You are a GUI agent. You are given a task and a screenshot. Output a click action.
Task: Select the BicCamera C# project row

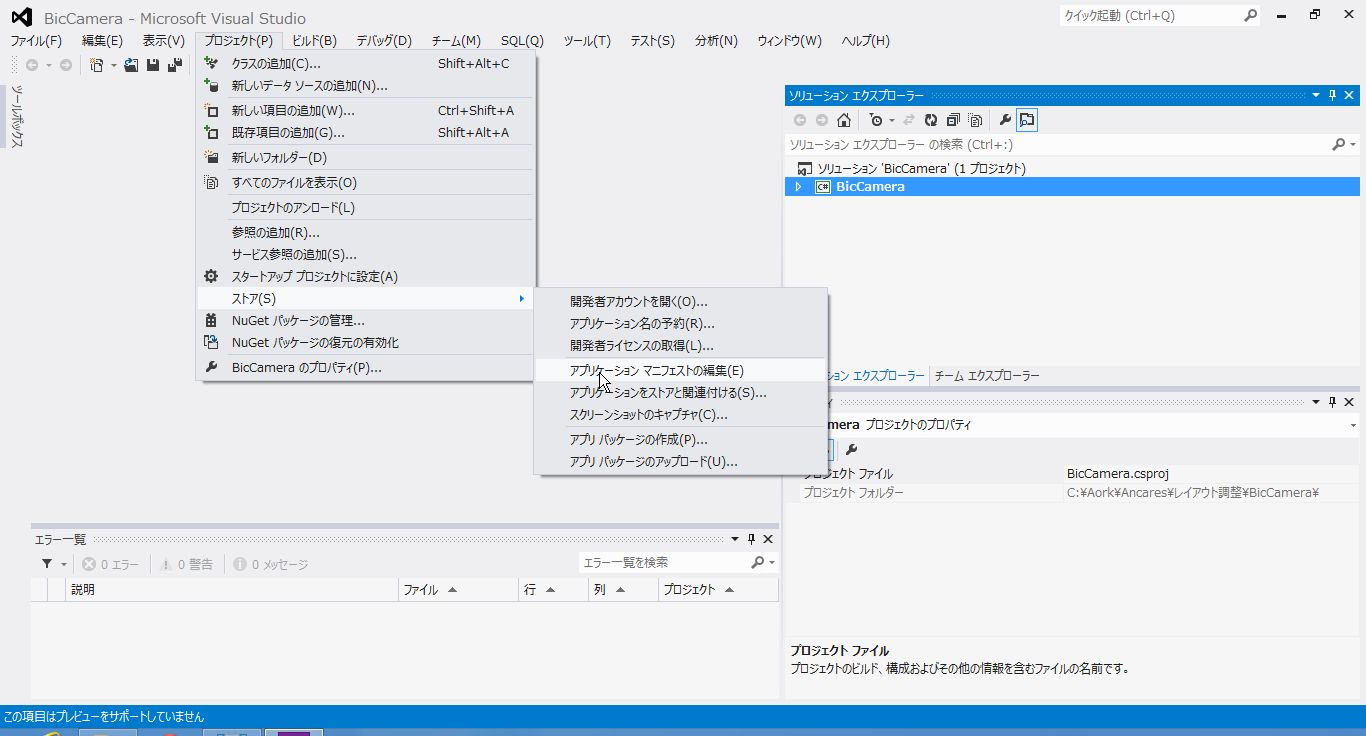click(x=1072, y=187)
